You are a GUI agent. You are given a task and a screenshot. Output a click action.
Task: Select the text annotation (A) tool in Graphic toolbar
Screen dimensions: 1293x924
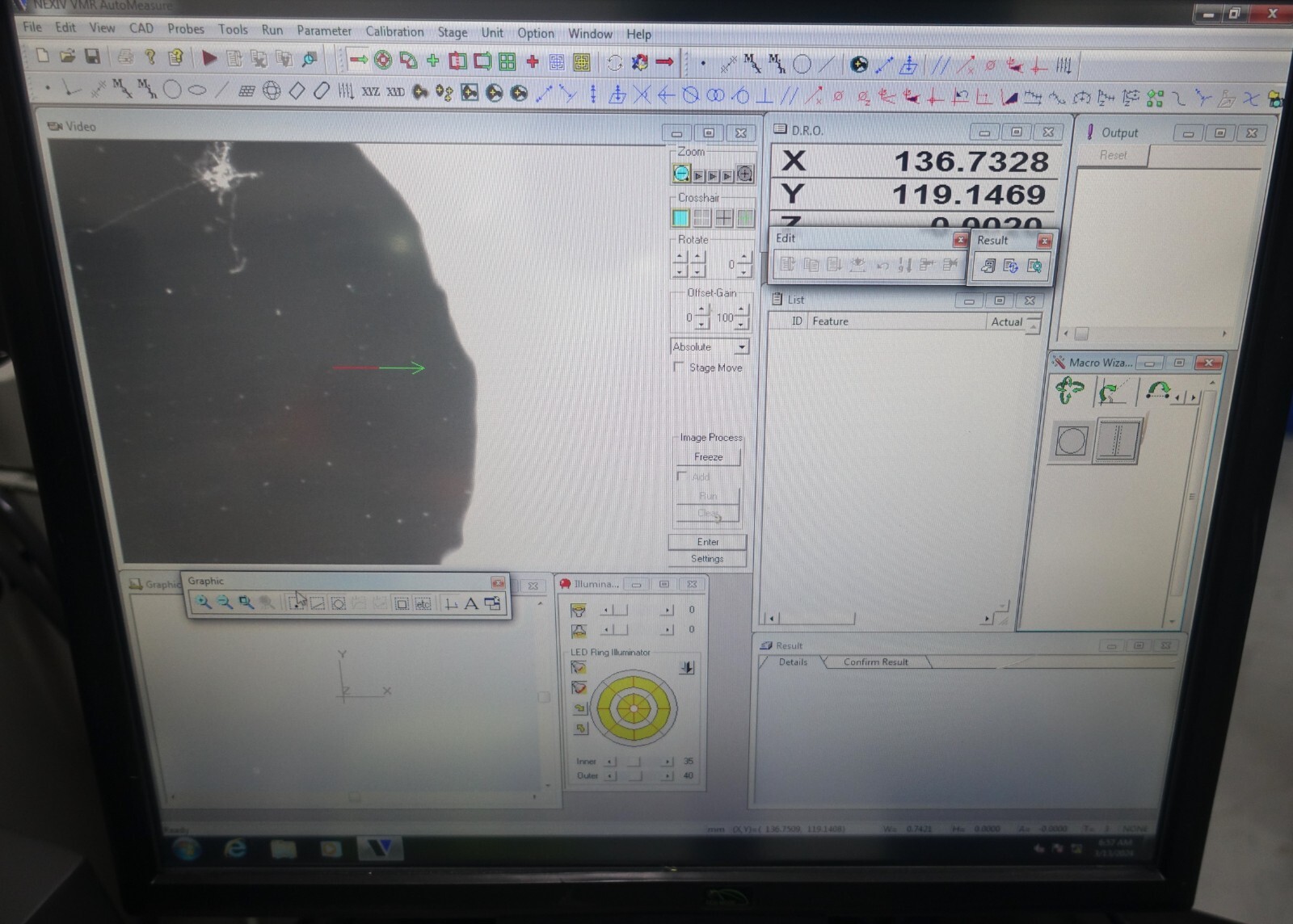click(470, 603)
